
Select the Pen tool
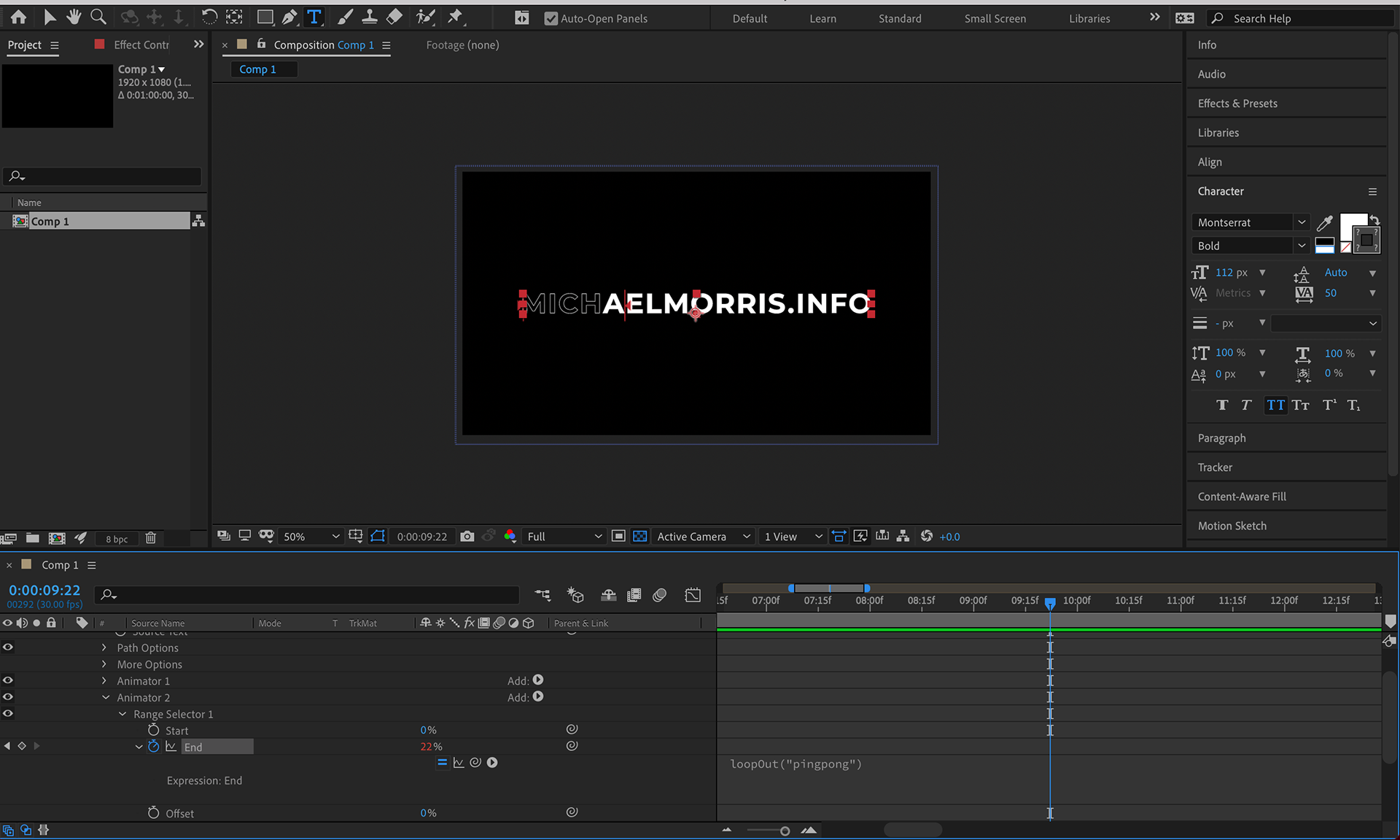point(289,17)
